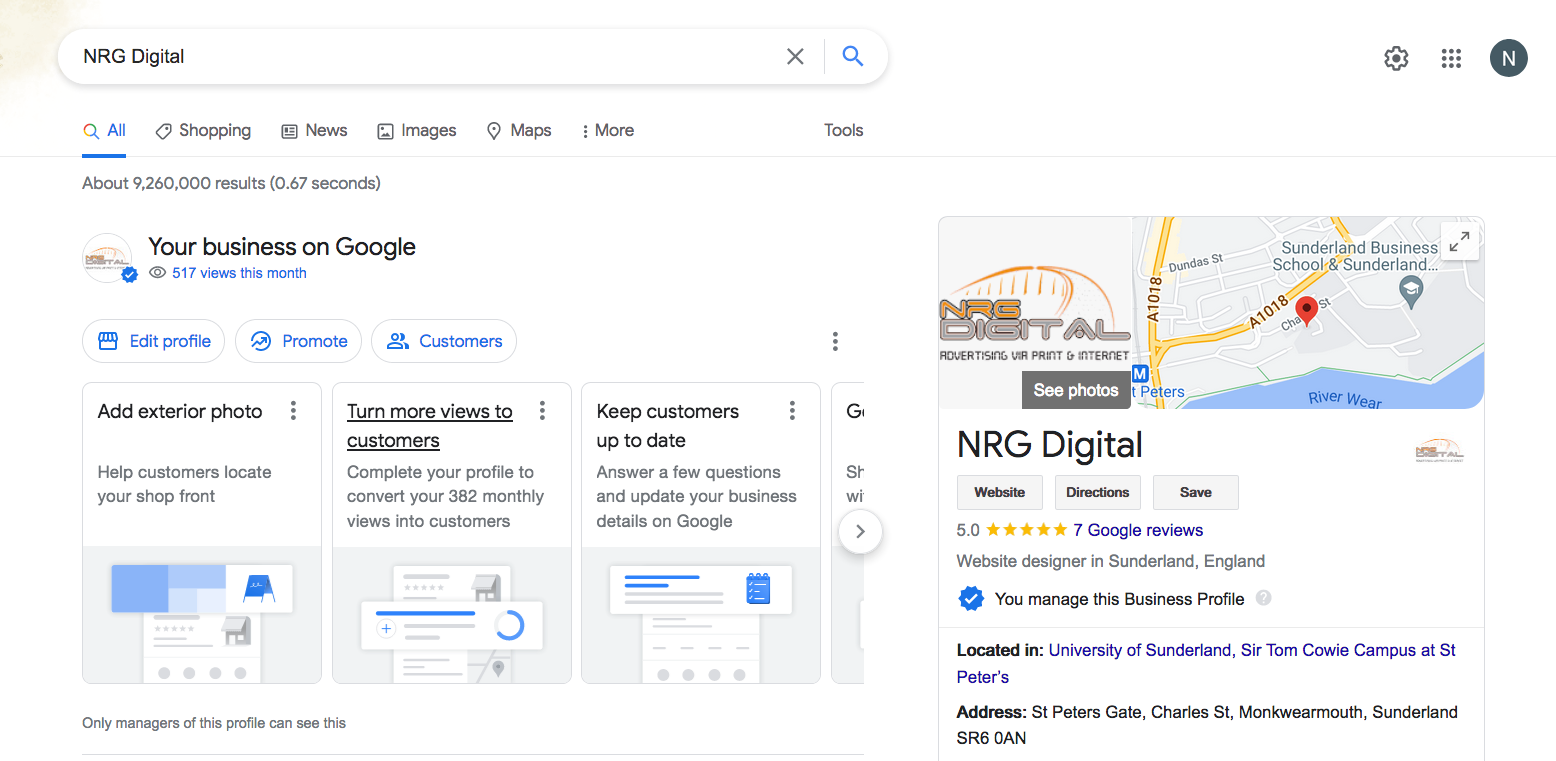The width and height of the screenshot is (1556, 761).
Task: Click the blue verified badge icon
Action: click(970, 599)
